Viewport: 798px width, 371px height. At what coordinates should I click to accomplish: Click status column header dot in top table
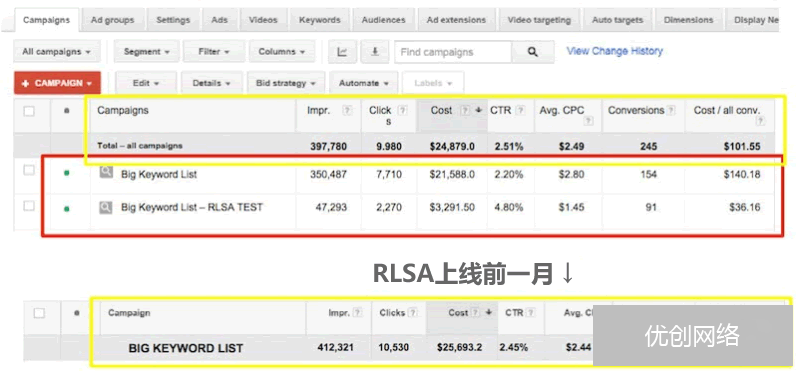click(67, 111)
